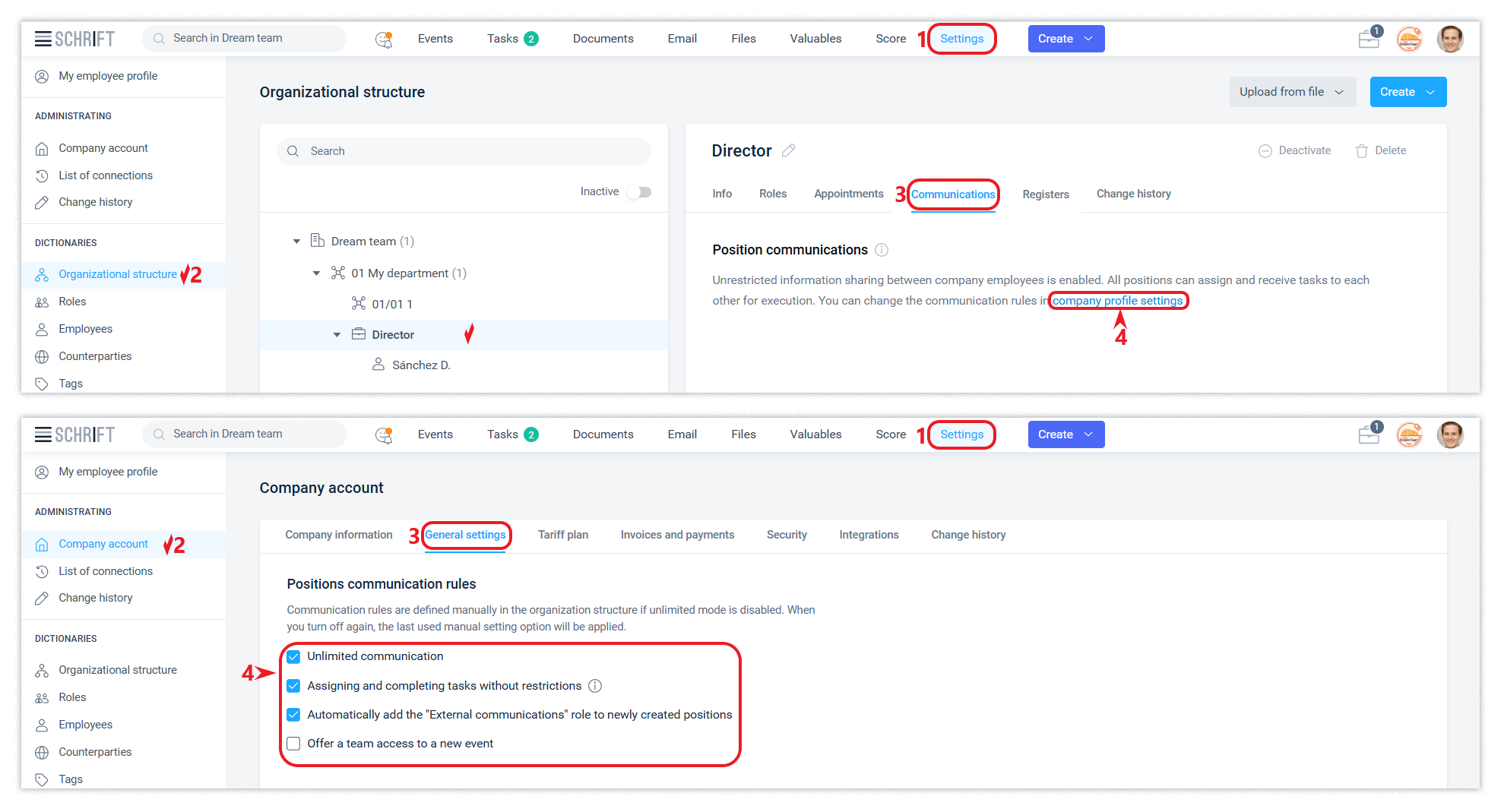The image size is (1504, 812).
Task: Open the Tariff plan tab
Action: coord(562,535)
